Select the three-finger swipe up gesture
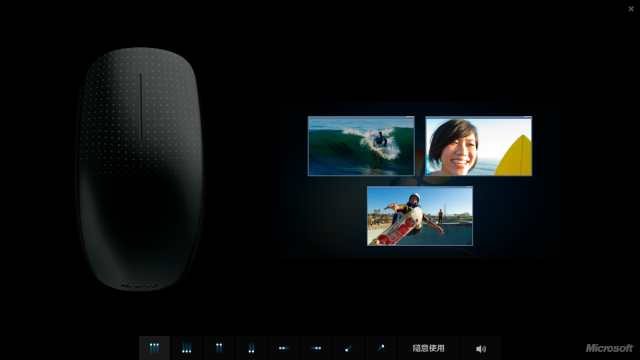 pyautogui.click(x=154, y=348)
